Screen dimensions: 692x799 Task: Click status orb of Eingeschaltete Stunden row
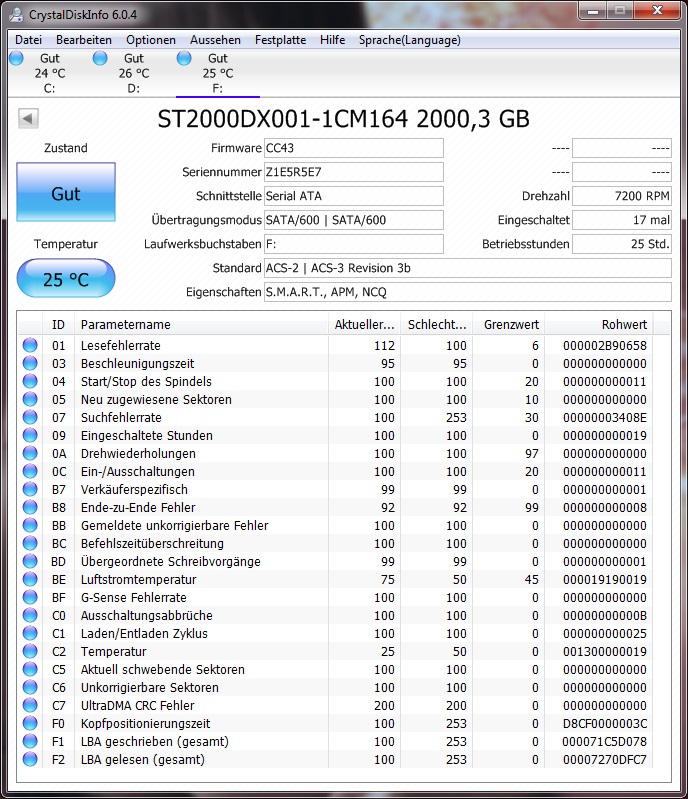coord(30,435)
